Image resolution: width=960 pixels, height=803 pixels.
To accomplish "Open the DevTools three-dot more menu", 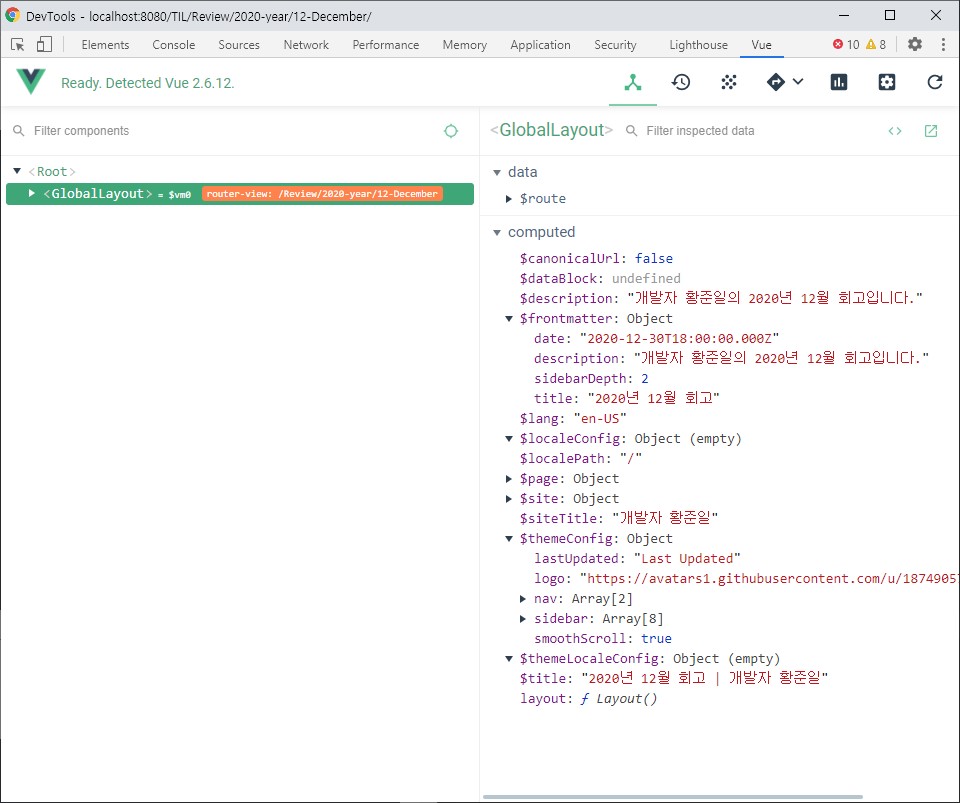I will click(x=943, y=44).
